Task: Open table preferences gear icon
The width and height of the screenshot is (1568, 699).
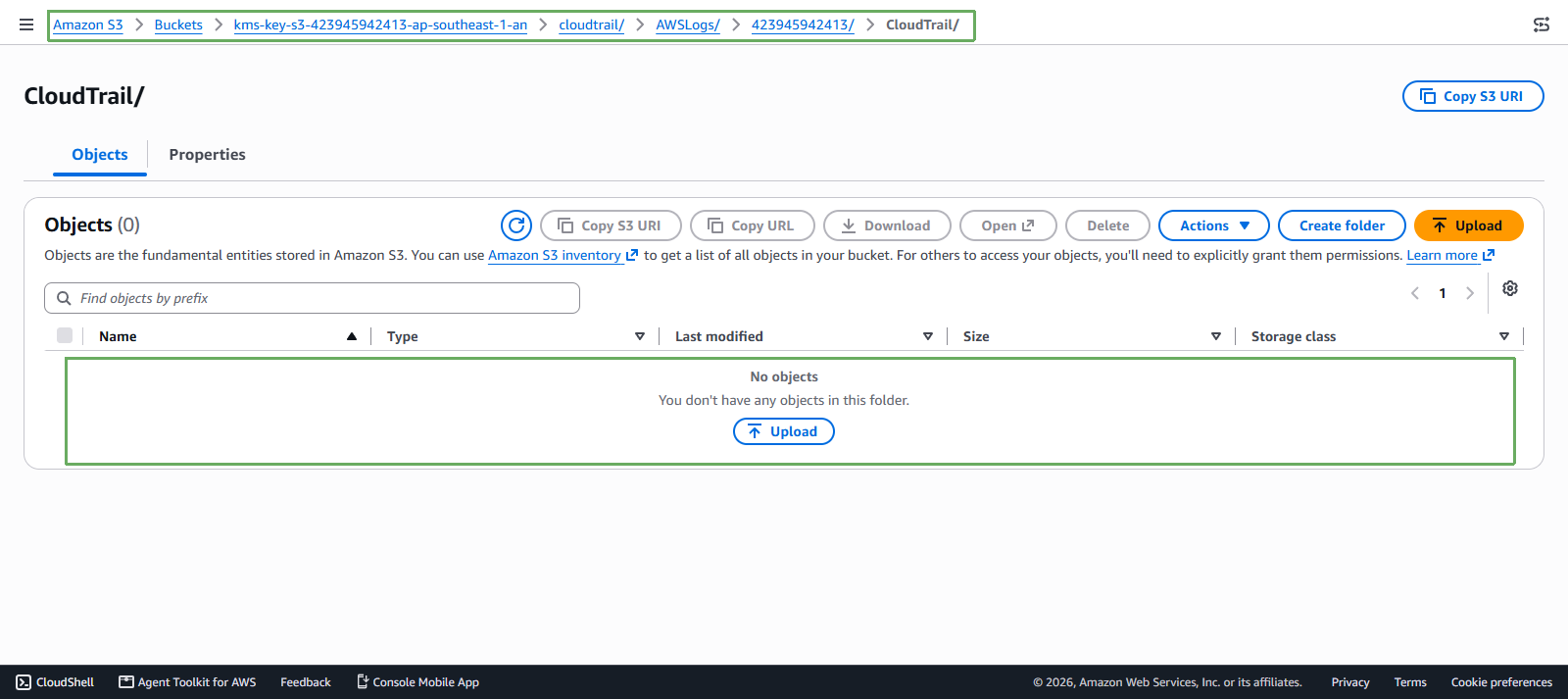Action: point(1510,288)
